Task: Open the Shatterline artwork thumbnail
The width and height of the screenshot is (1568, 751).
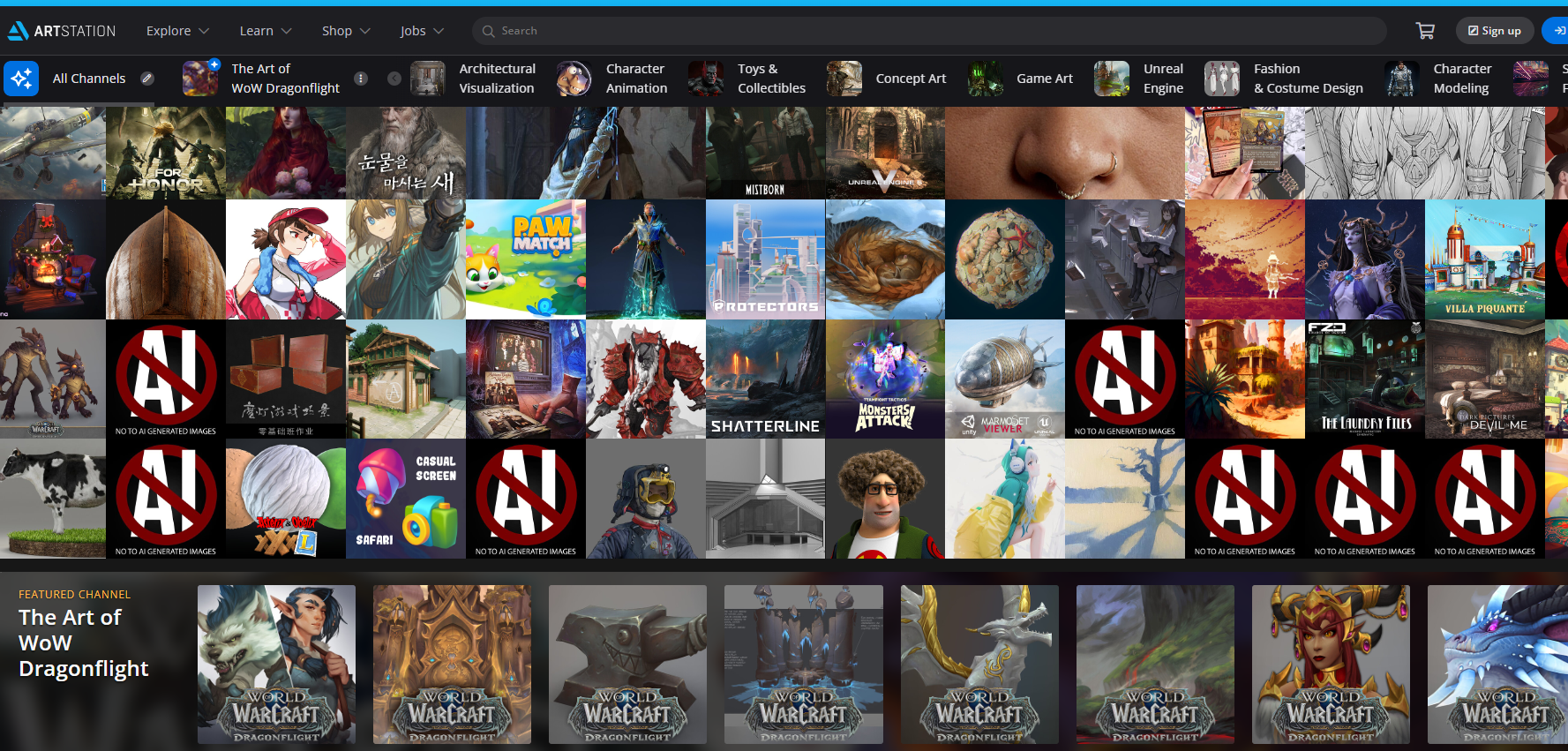Action: (765, 379)
